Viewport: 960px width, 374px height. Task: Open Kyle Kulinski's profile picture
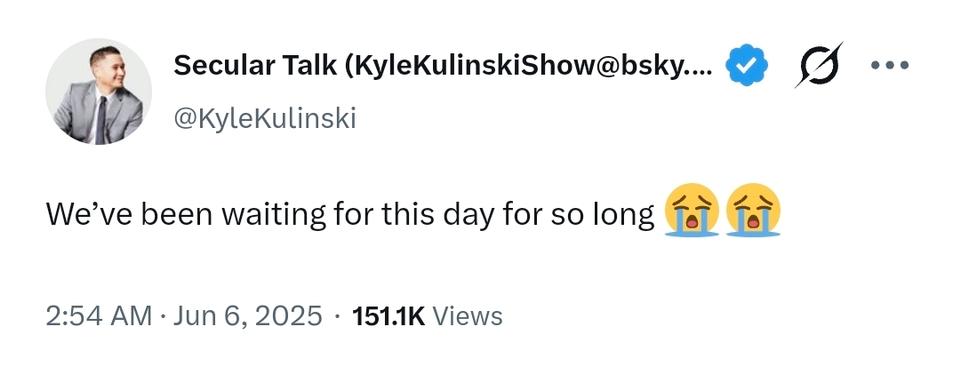(x=99, y=92)
